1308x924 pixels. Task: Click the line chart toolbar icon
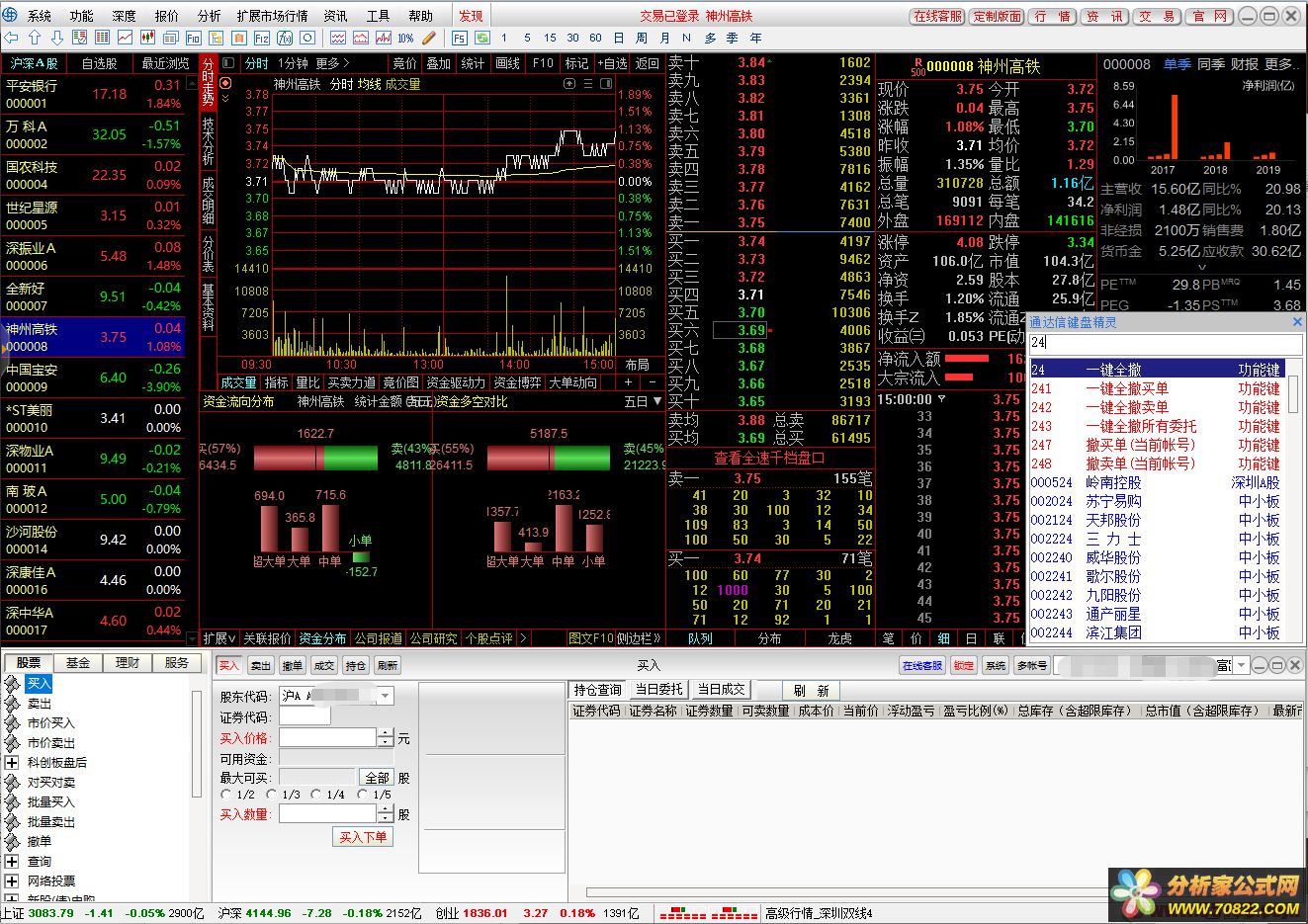[126, 38]
